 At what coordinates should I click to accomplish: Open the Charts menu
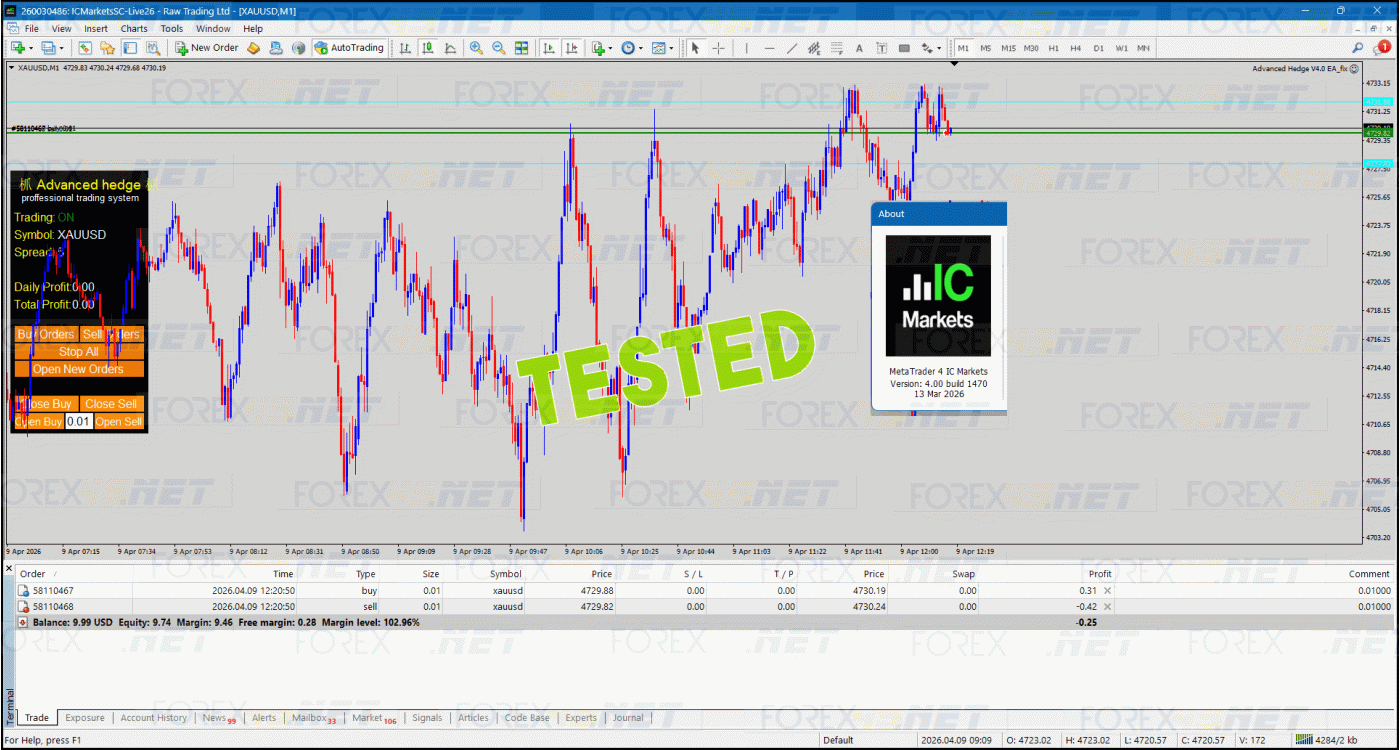click(134, 29)
